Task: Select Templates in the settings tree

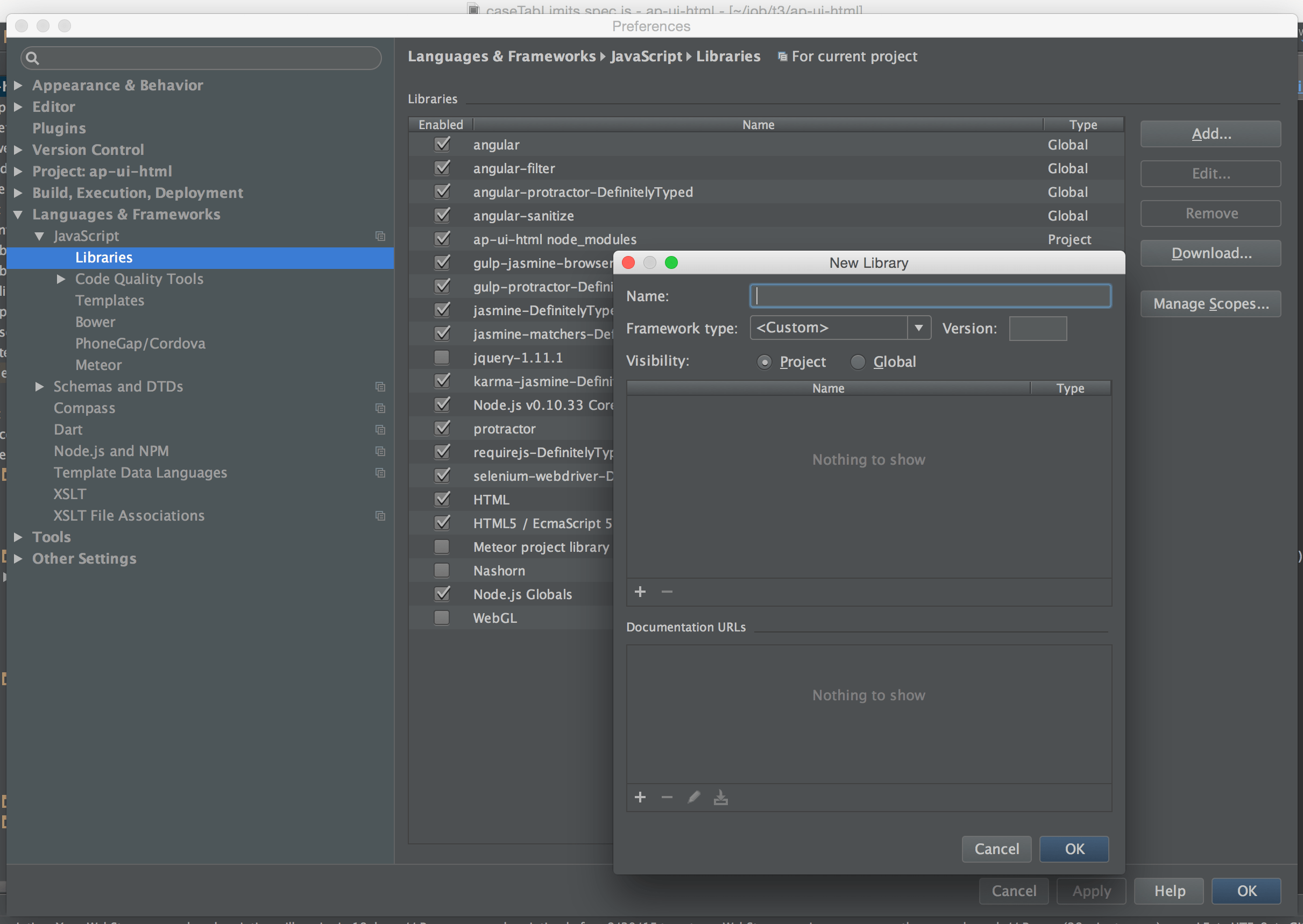Action: [109, 301]
